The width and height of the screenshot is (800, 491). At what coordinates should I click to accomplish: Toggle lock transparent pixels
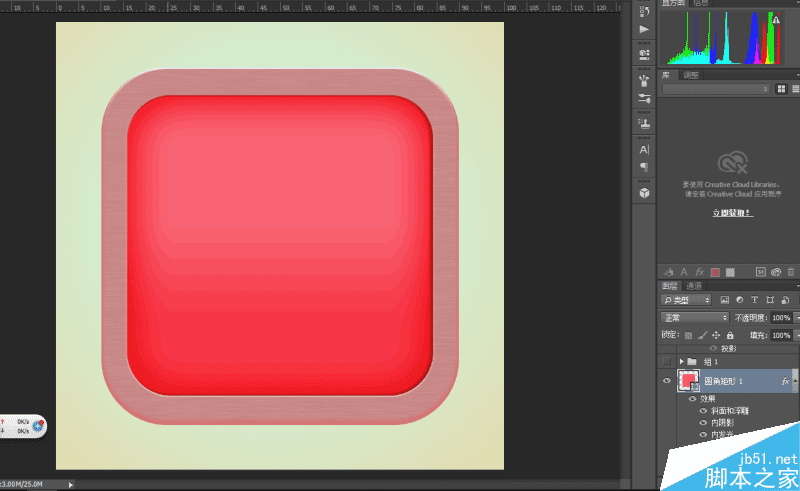pos(688,335)
